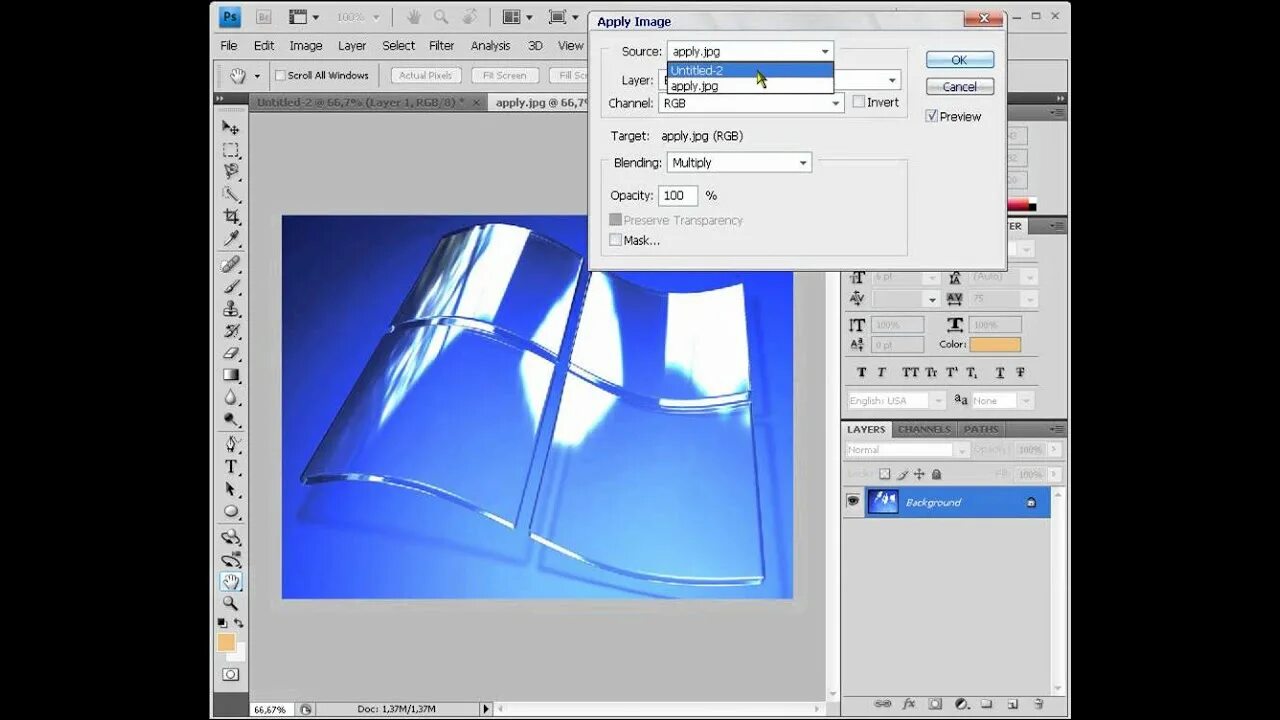Enable the Mask checkbox
The width and height of the screenshot is (1280, 720).
coord(615,240)
